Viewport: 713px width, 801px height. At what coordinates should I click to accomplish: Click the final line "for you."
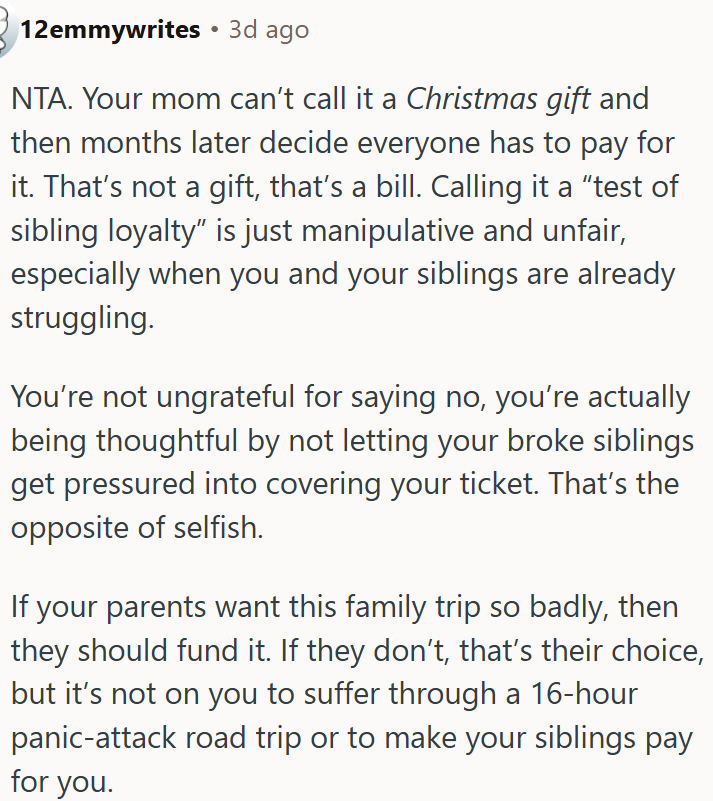point(62,782)
